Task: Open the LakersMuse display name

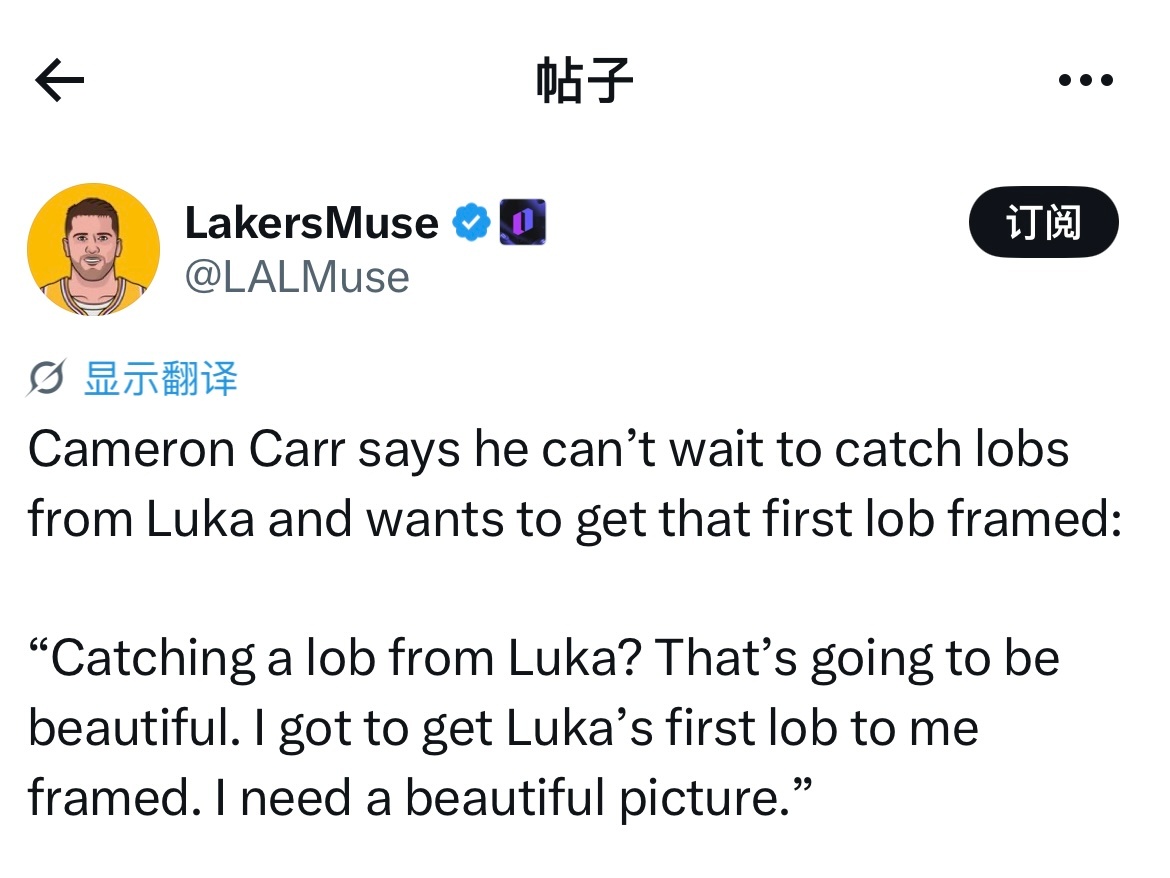Action: tap(311, 223)
